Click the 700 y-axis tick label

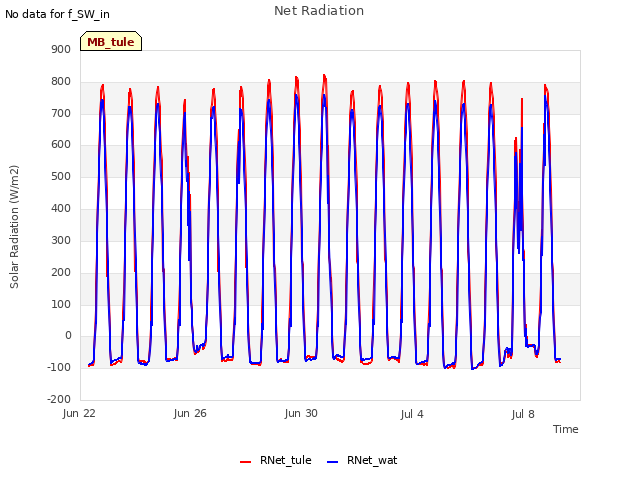pyautogui.click(x=61, y=113)
